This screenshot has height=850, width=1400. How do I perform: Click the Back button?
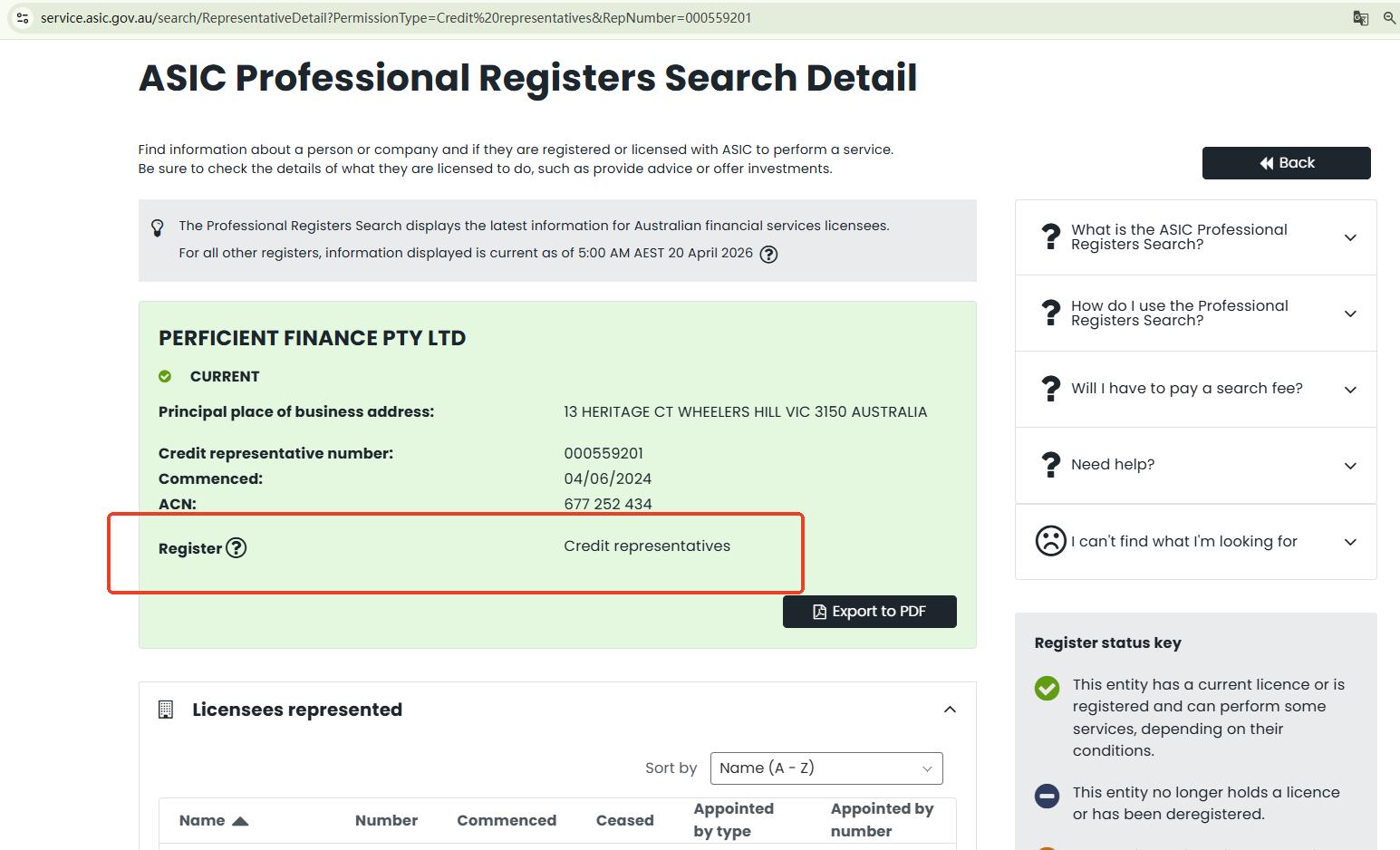pyautogui.click(x=1286, y=163)
